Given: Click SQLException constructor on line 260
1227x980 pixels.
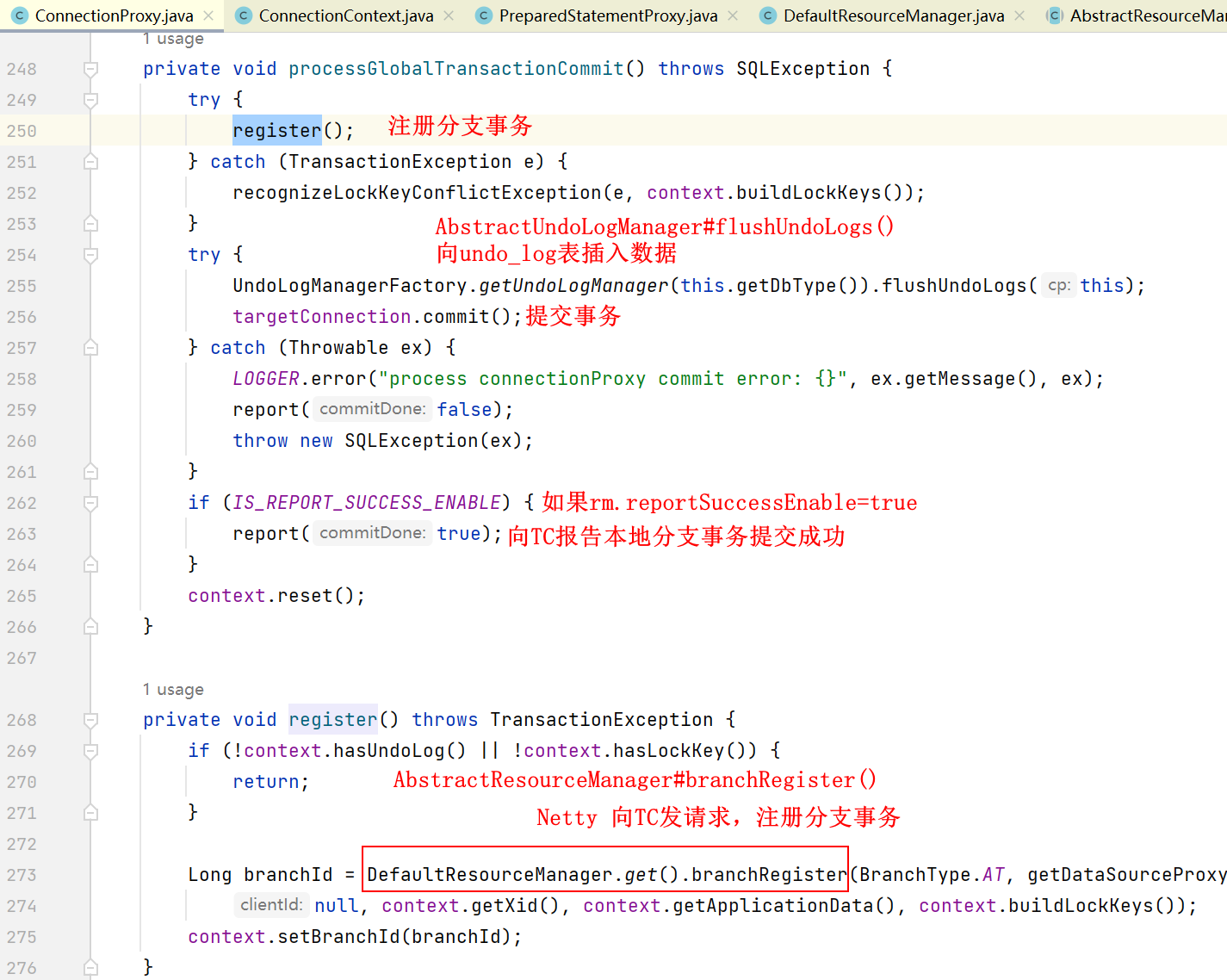Looking at the screenshot, I should (412, 441).
